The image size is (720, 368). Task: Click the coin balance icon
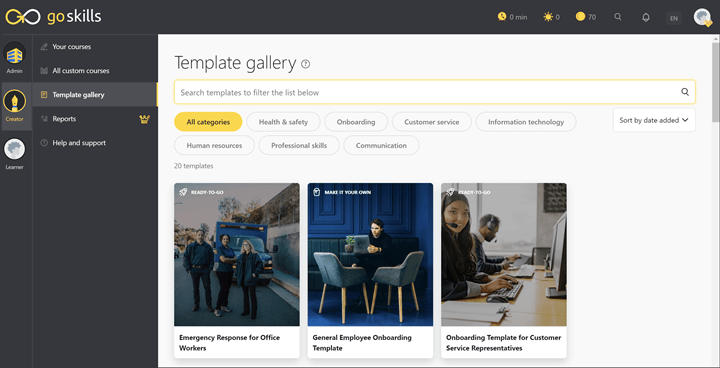pyautogui.click(x=580, y=17)
